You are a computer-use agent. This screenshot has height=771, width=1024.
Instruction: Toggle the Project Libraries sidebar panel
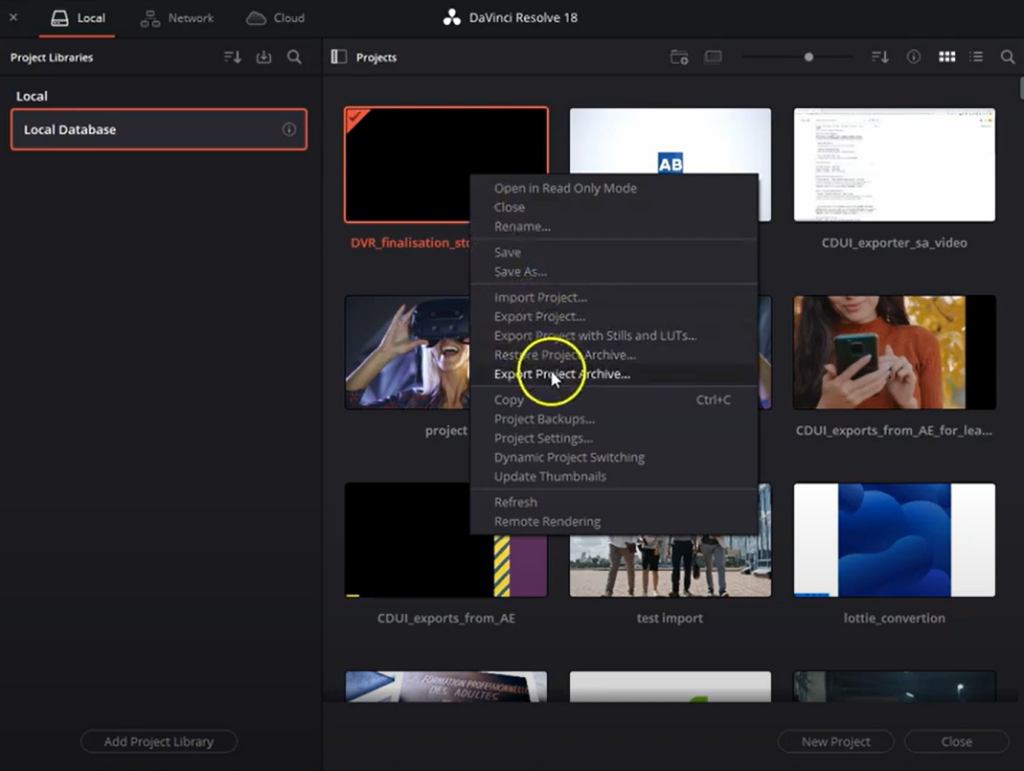[x=339, y=58]
